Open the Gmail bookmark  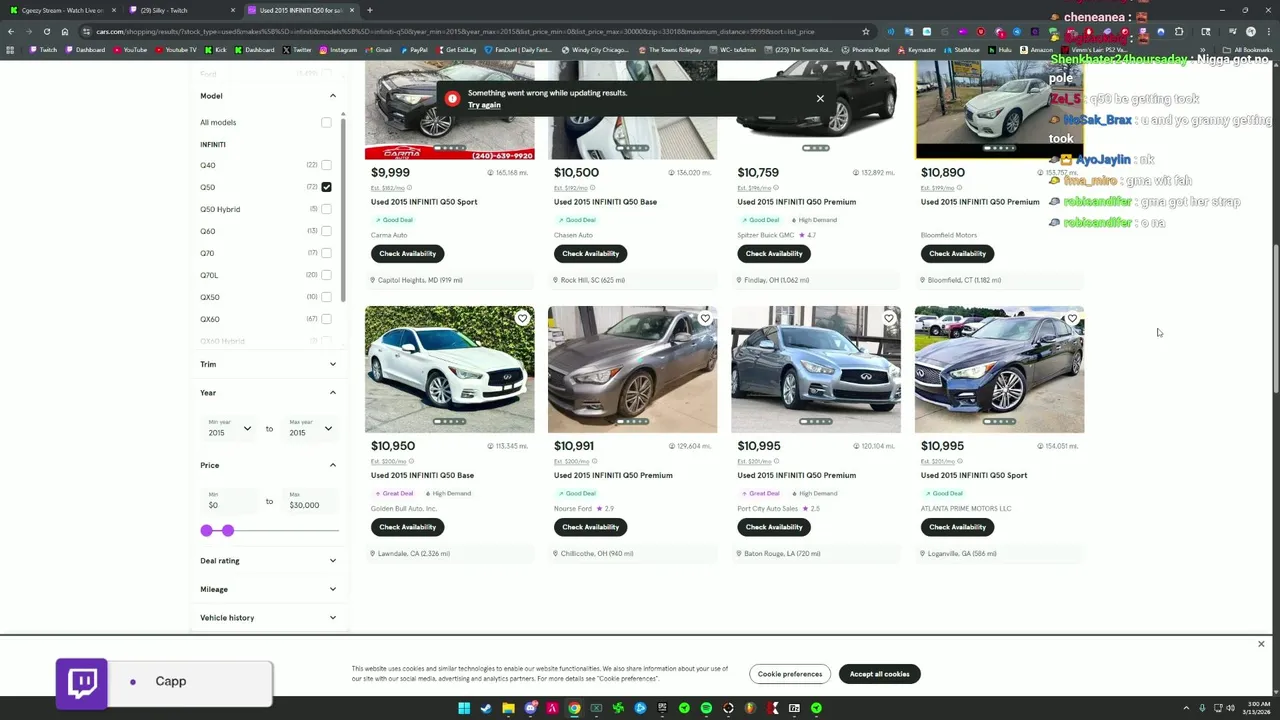[378, 50]
